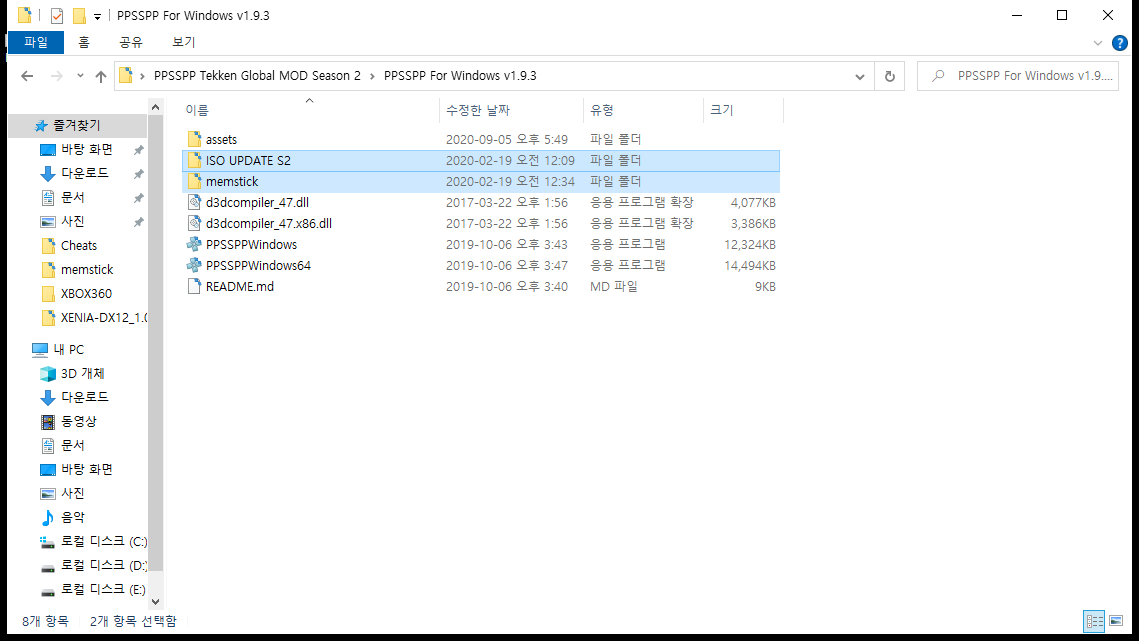The image size is (1139, 641).
Task: Click the forward navigation arrow
Action: (57, 76)
